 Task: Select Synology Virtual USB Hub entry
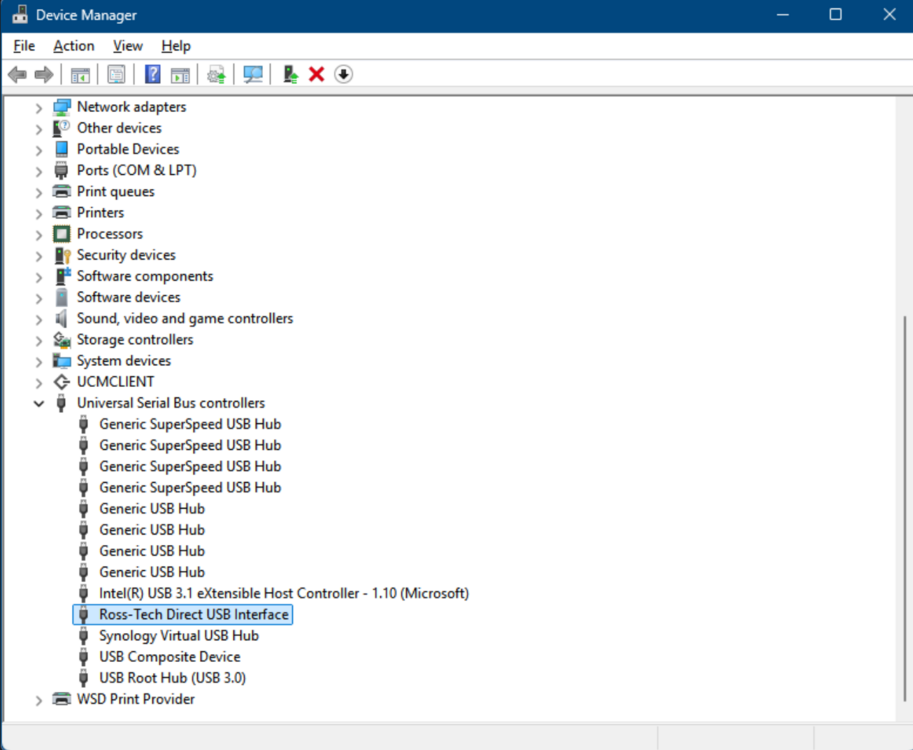pyautogui.click(x=179, y=636)
